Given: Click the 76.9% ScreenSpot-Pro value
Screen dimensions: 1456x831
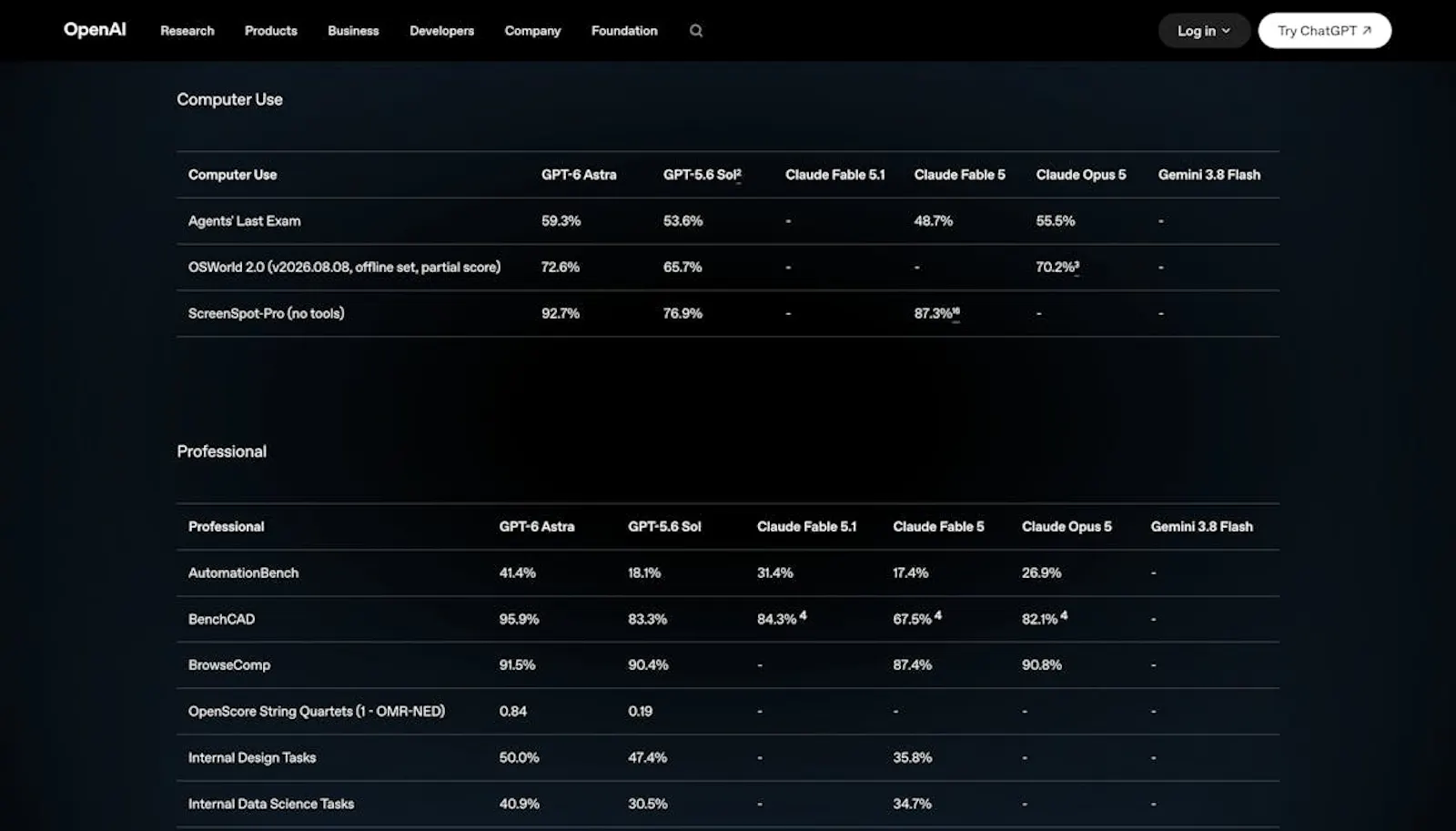Looking at the screenshot, I should (x=682, y=313).
